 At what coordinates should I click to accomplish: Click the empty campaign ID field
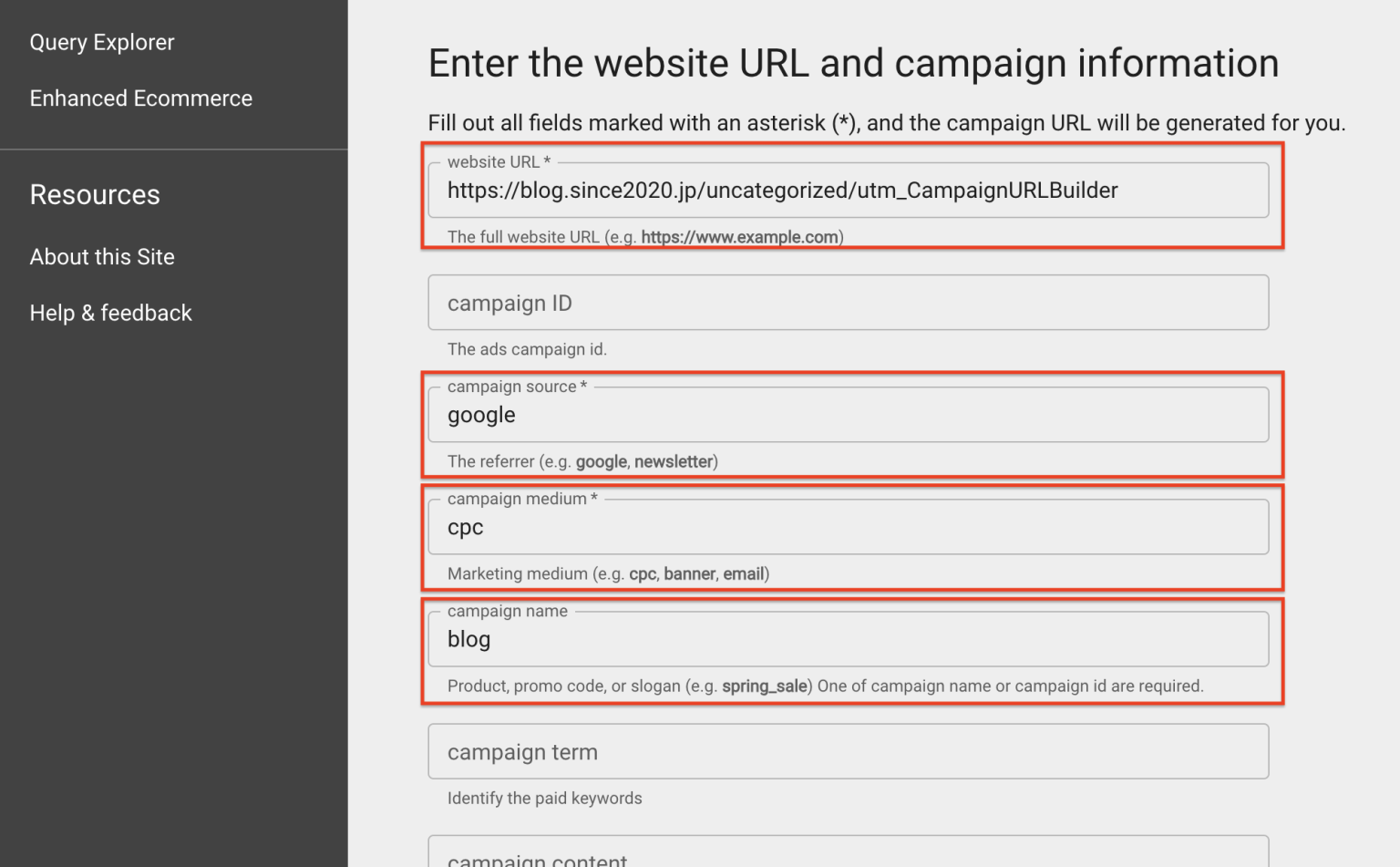[848, 303]
